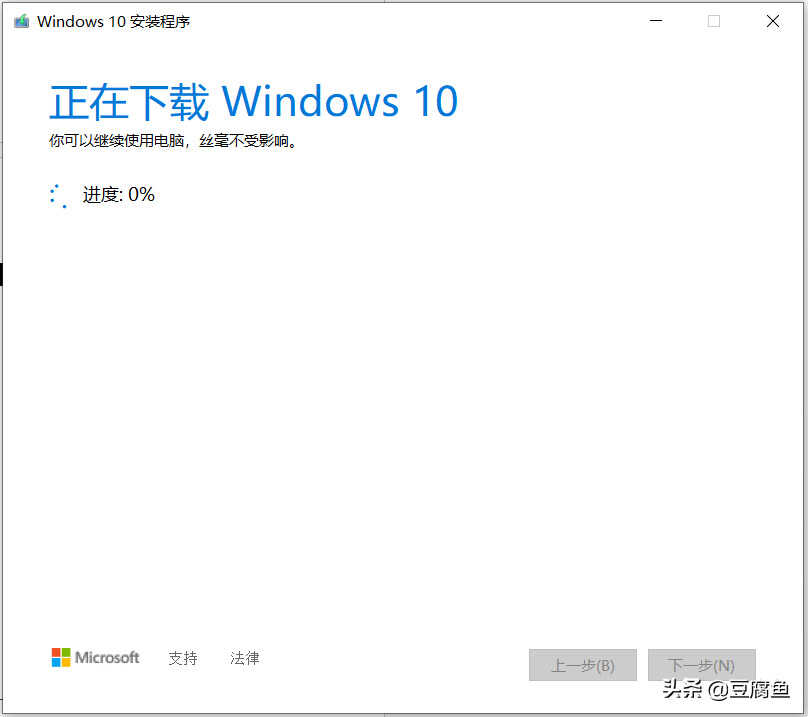Click the Windows 10 setup title bar icon
Image resolution: width=808 pixels, height=717 pixels.
click(x=22, y=22)
